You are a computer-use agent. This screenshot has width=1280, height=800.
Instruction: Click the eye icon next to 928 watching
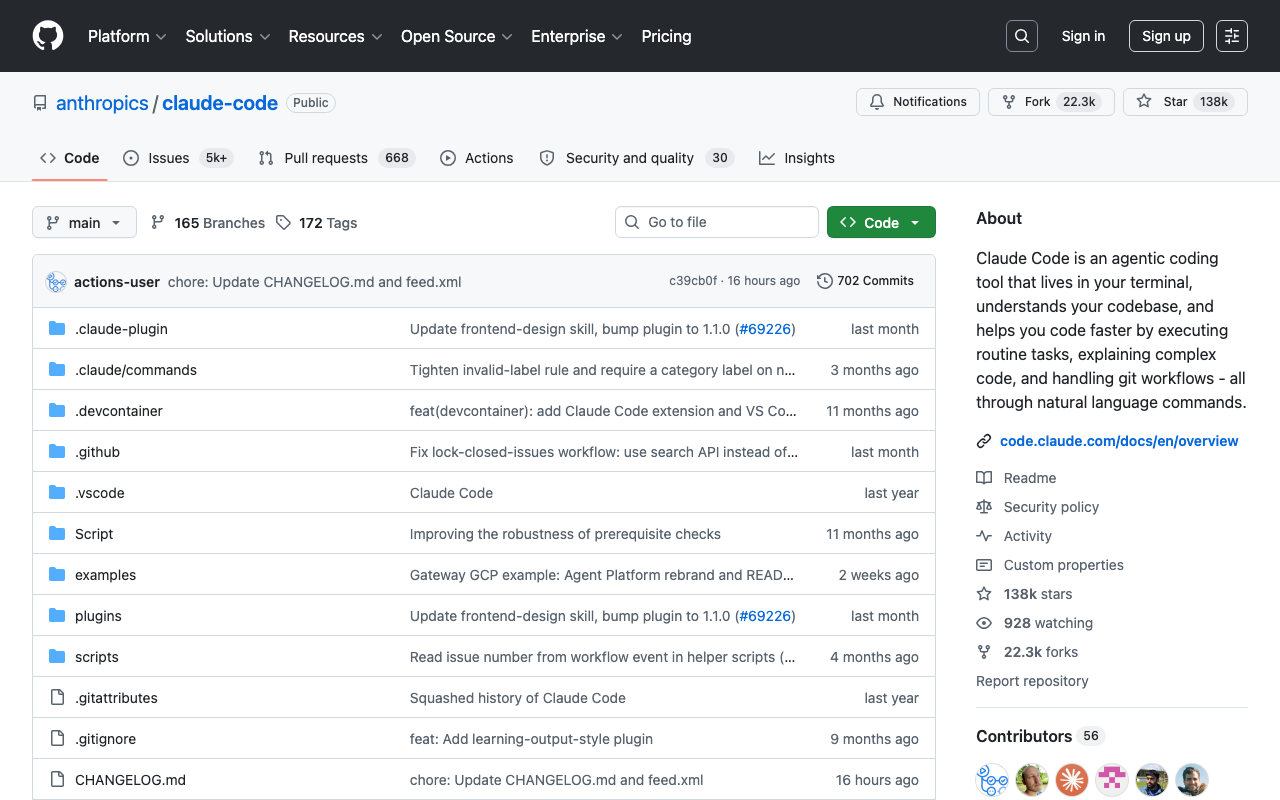(984, 623)
